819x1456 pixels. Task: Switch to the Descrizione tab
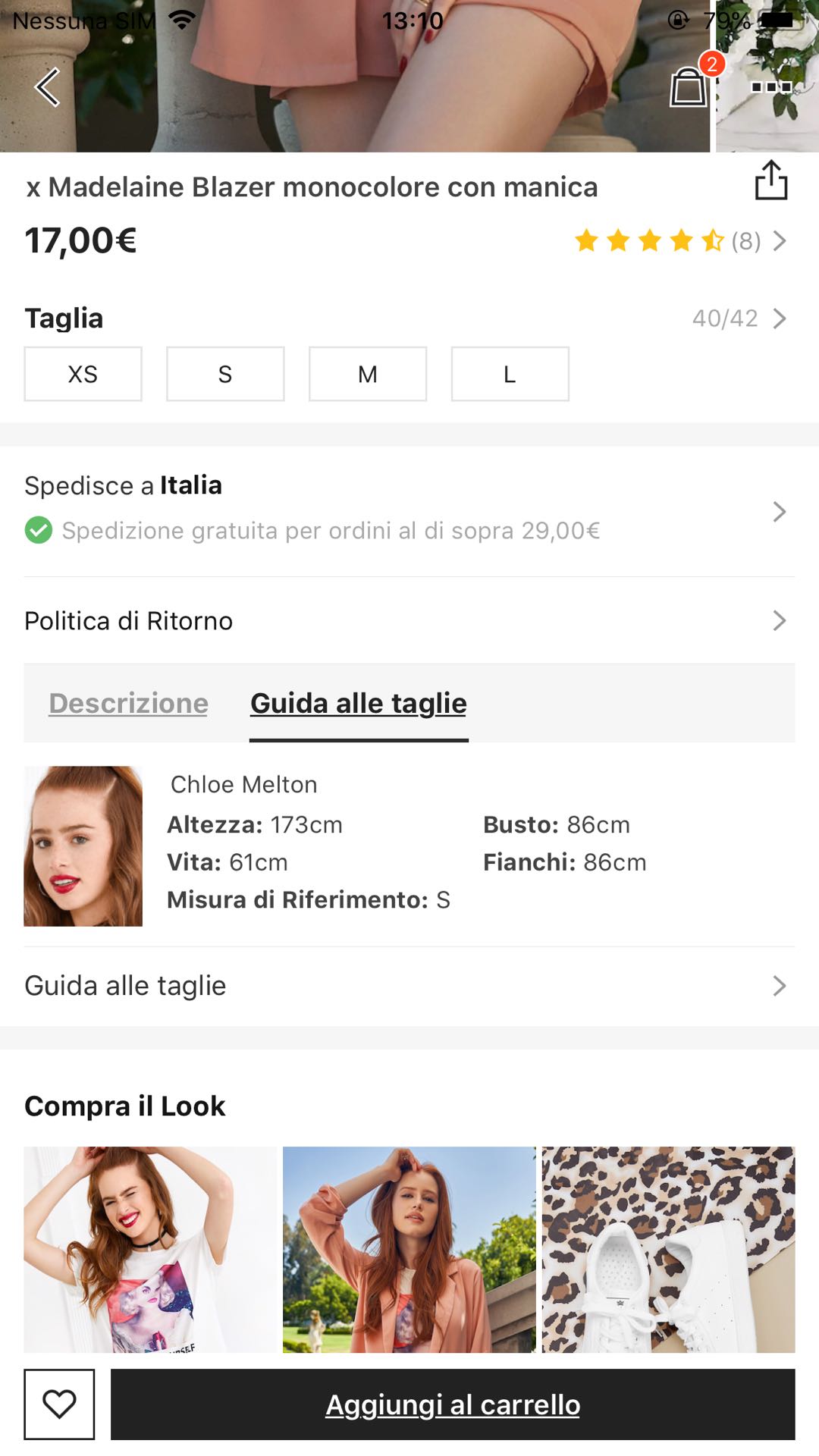point(128,703)
